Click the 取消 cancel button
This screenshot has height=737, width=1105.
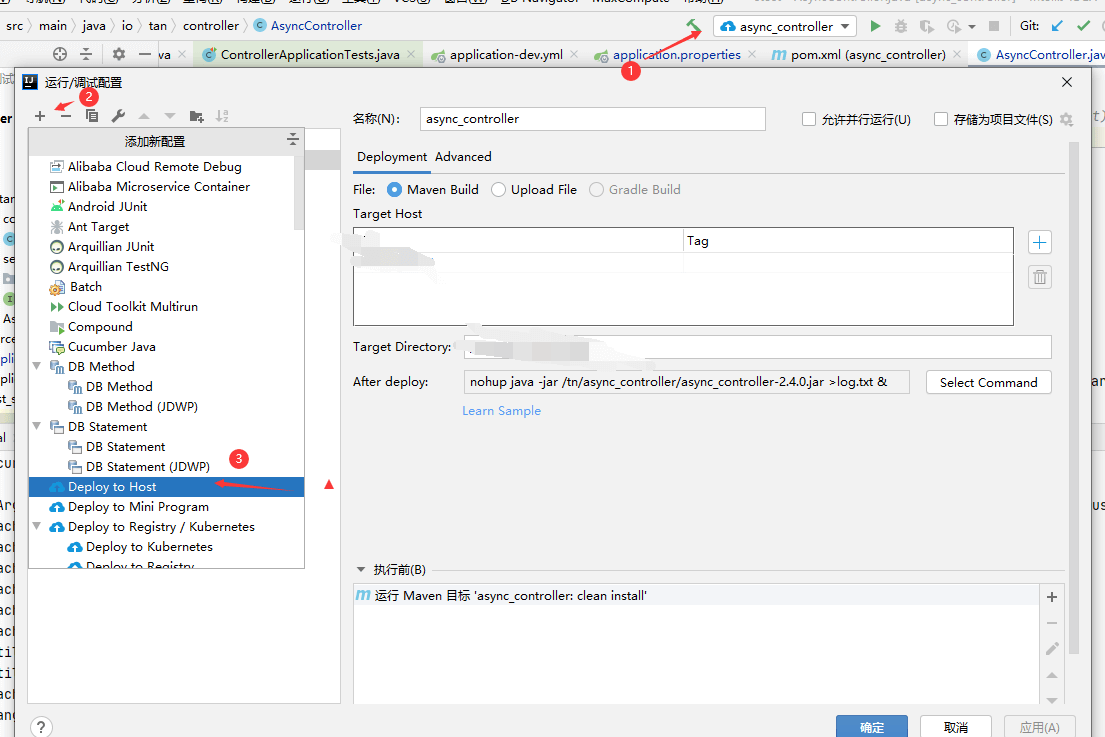(x=956, y=726)
